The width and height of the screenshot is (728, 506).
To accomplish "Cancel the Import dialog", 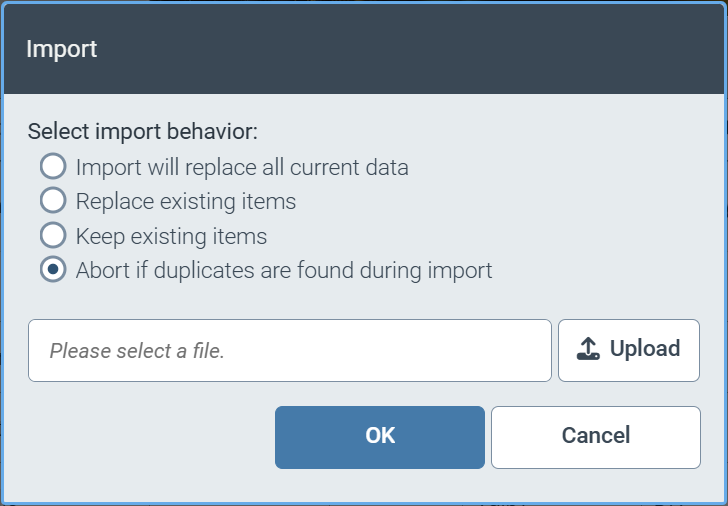I will (x=595, y=436).
